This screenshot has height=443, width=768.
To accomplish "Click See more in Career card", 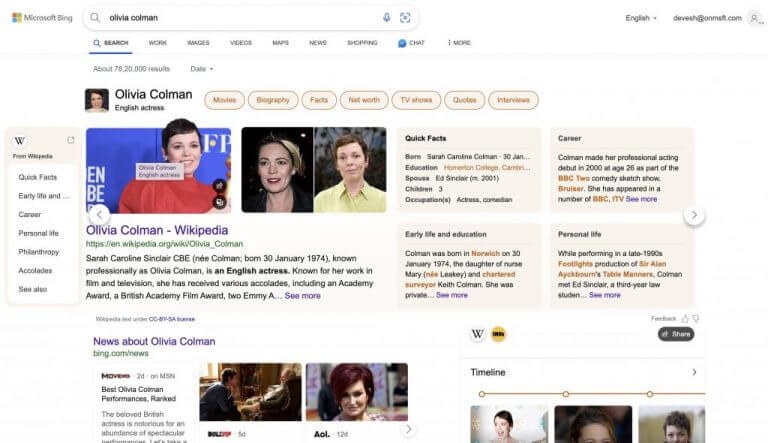I will [641, 199].
